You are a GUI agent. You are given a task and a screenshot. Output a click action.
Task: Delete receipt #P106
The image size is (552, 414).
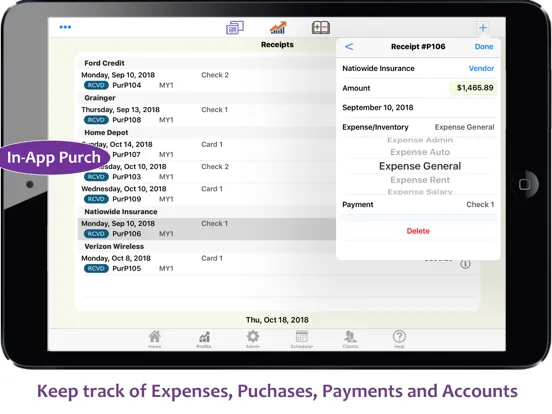coord(418,231)
